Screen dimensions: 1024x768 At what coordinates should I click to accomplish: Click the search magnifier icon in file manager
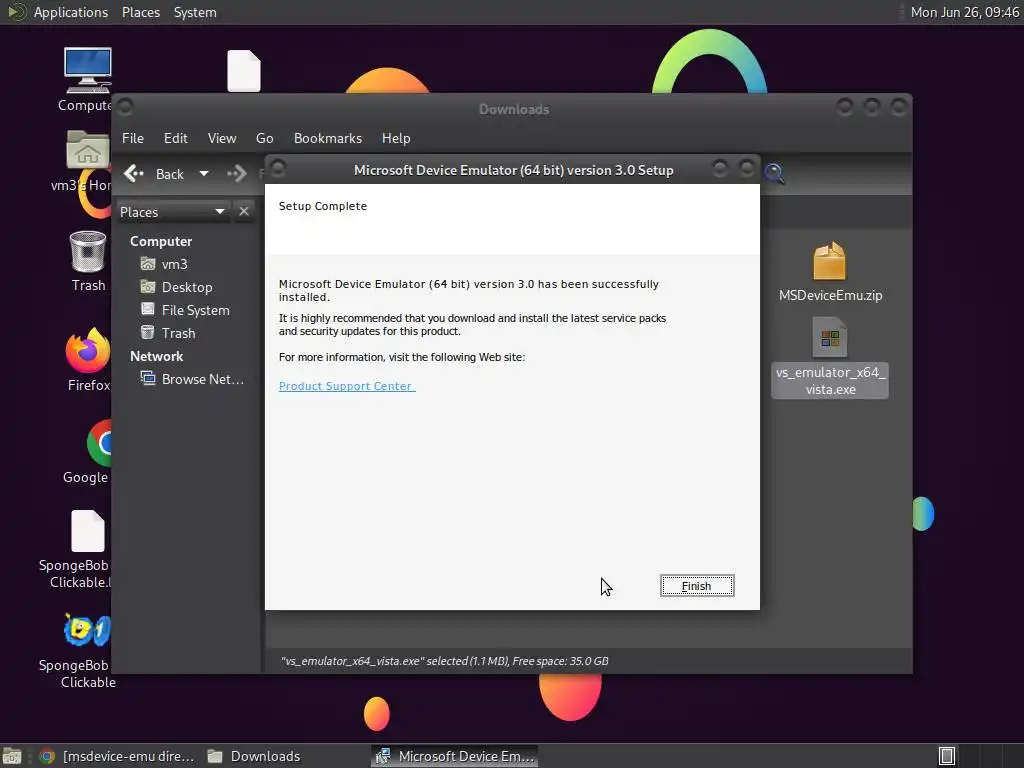coord(775,174)
